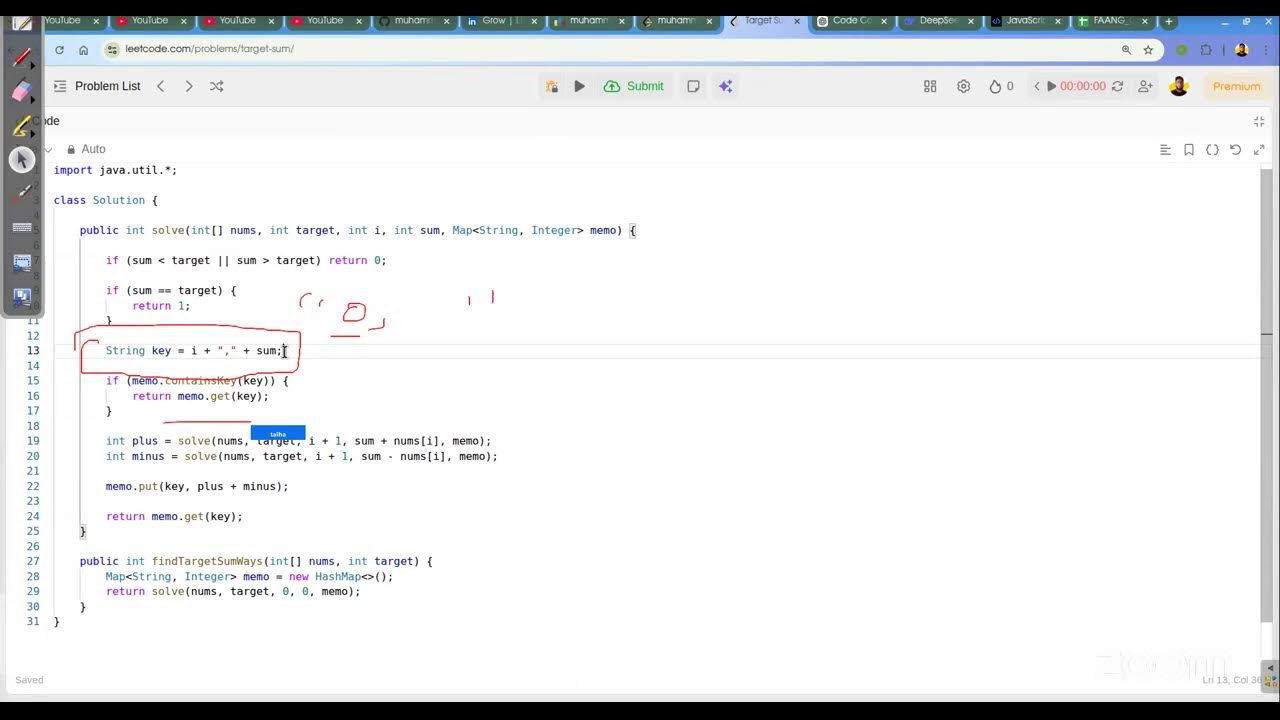The width and height of the screenshot is (1280, 720).
Task: Click the debugger icon left of Run
Action: 551,86
